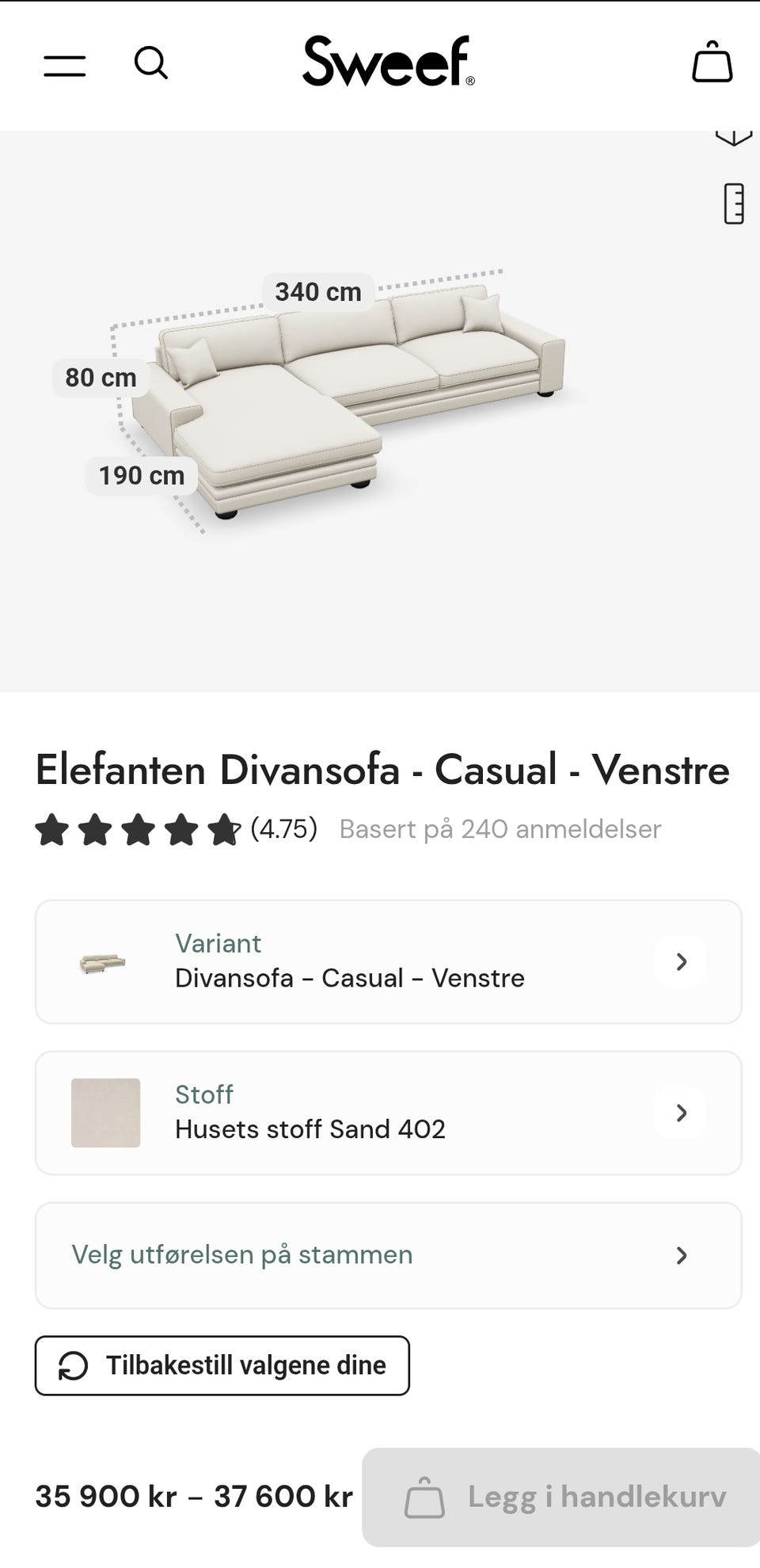Open Velg utførelsen på stammen selector

pos(242,1255)
